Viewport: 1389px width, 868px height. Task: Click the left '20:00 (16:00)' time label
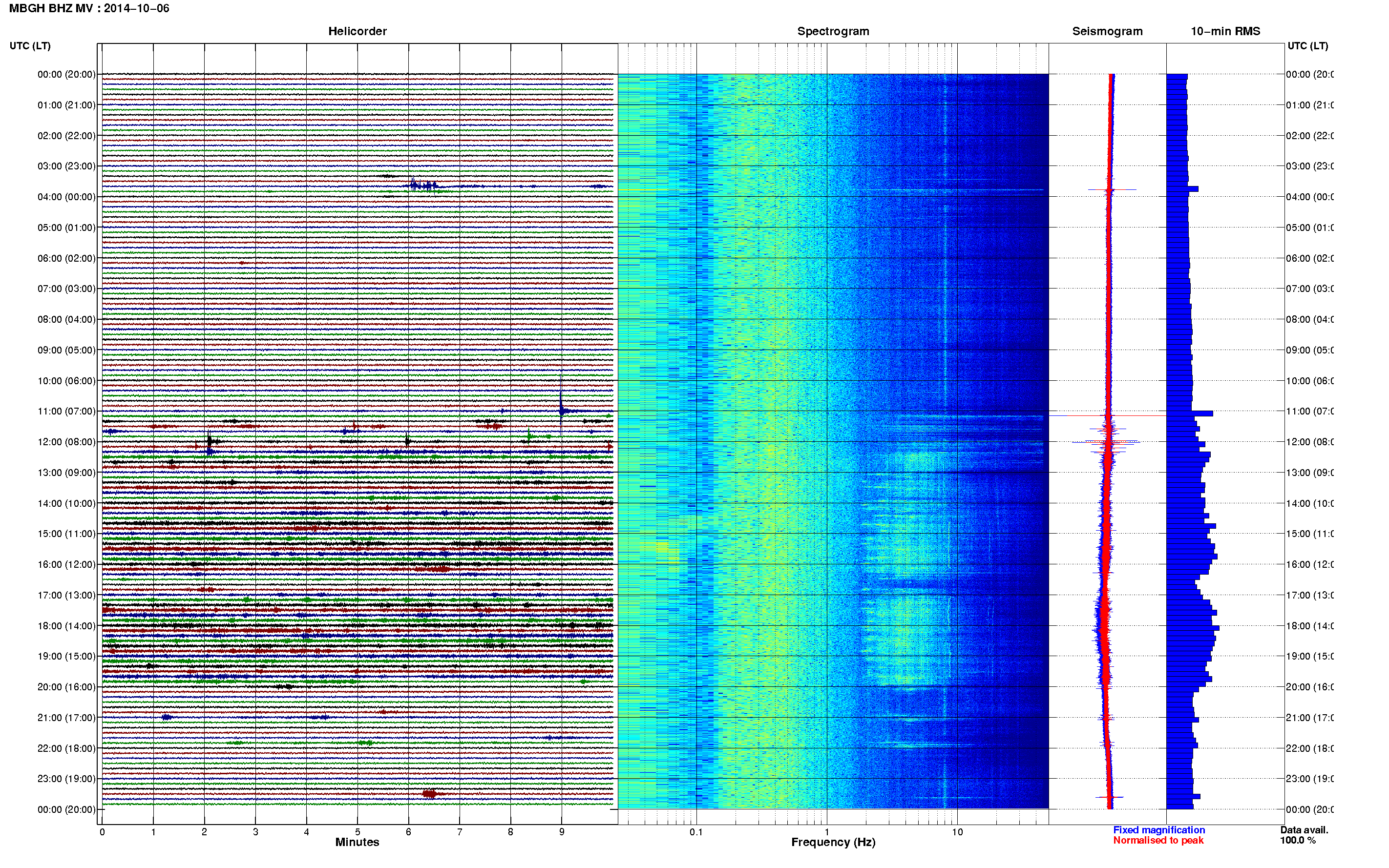(66, 687)
